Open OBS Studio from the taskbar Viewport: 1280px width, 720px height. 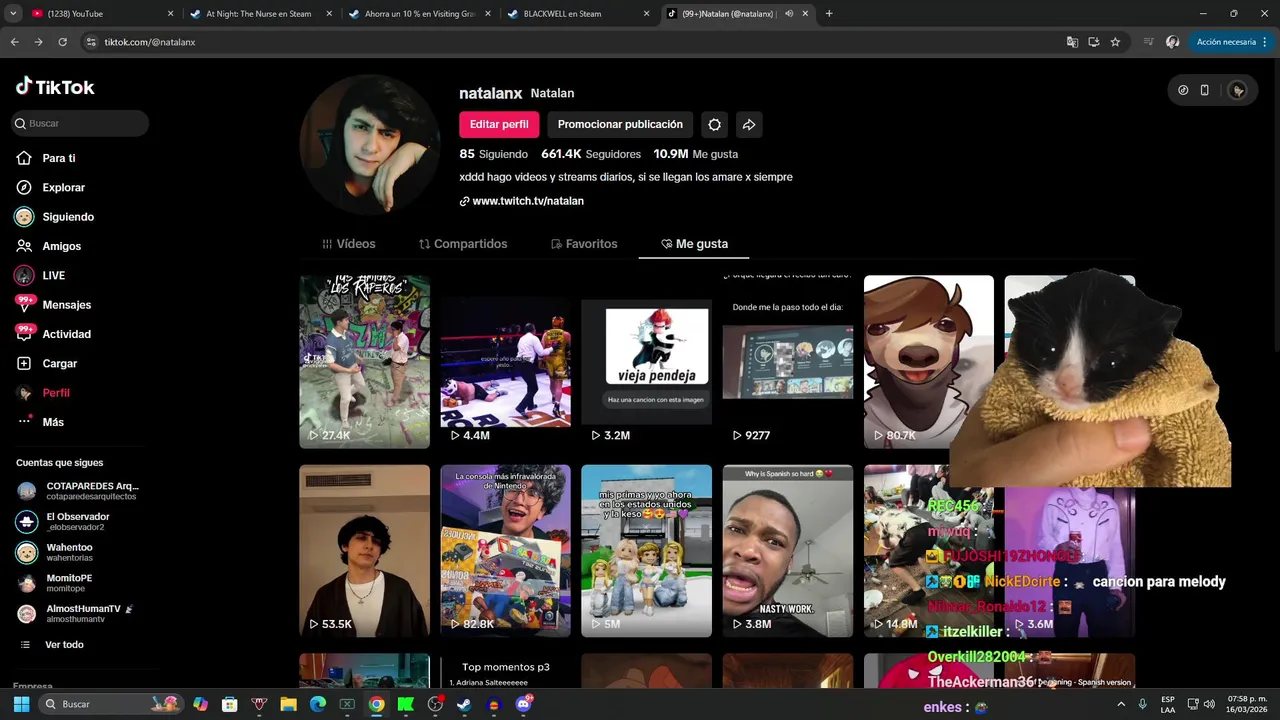pos(435,704)
